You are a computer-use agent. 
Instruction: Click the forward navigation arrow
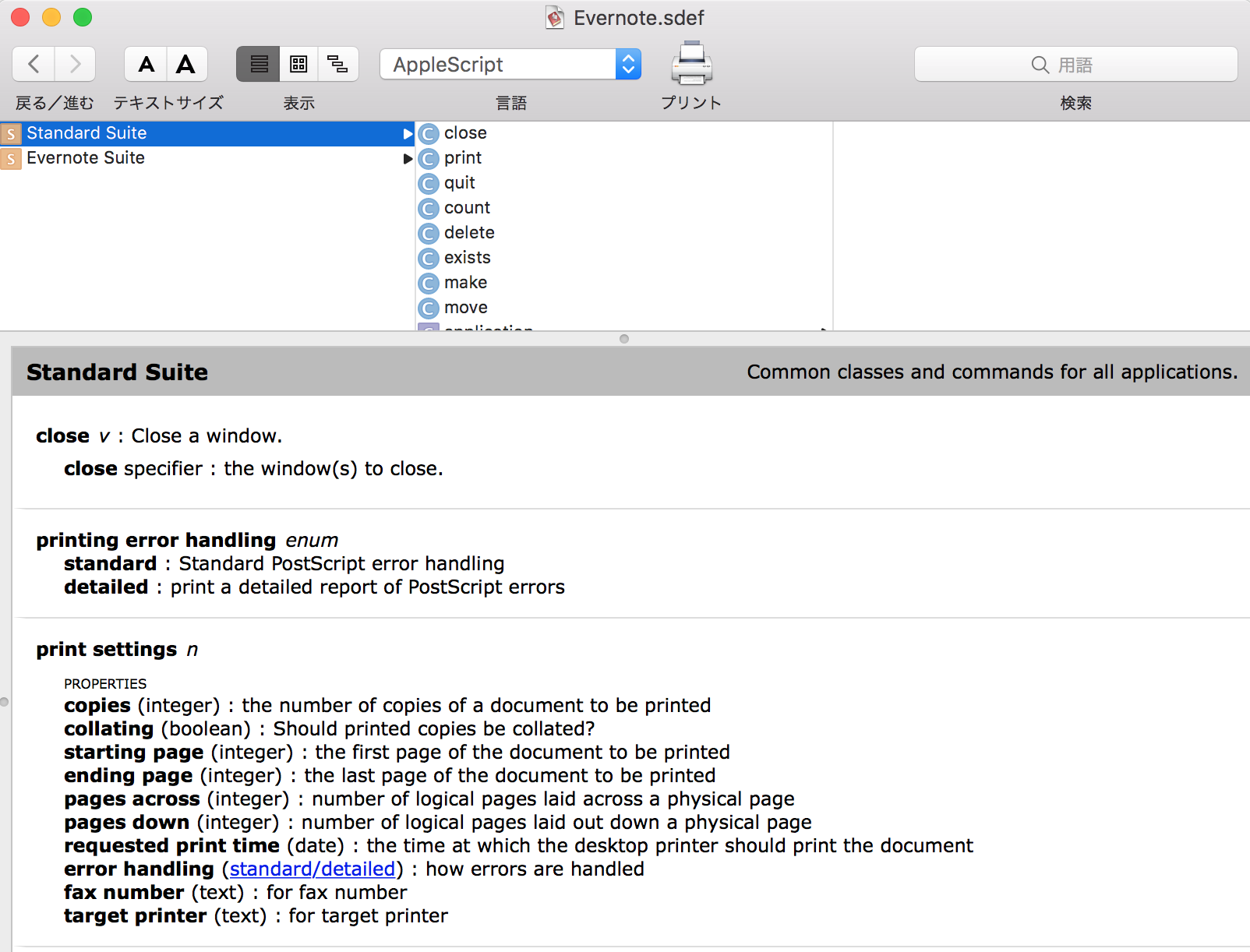coord(75,64)
